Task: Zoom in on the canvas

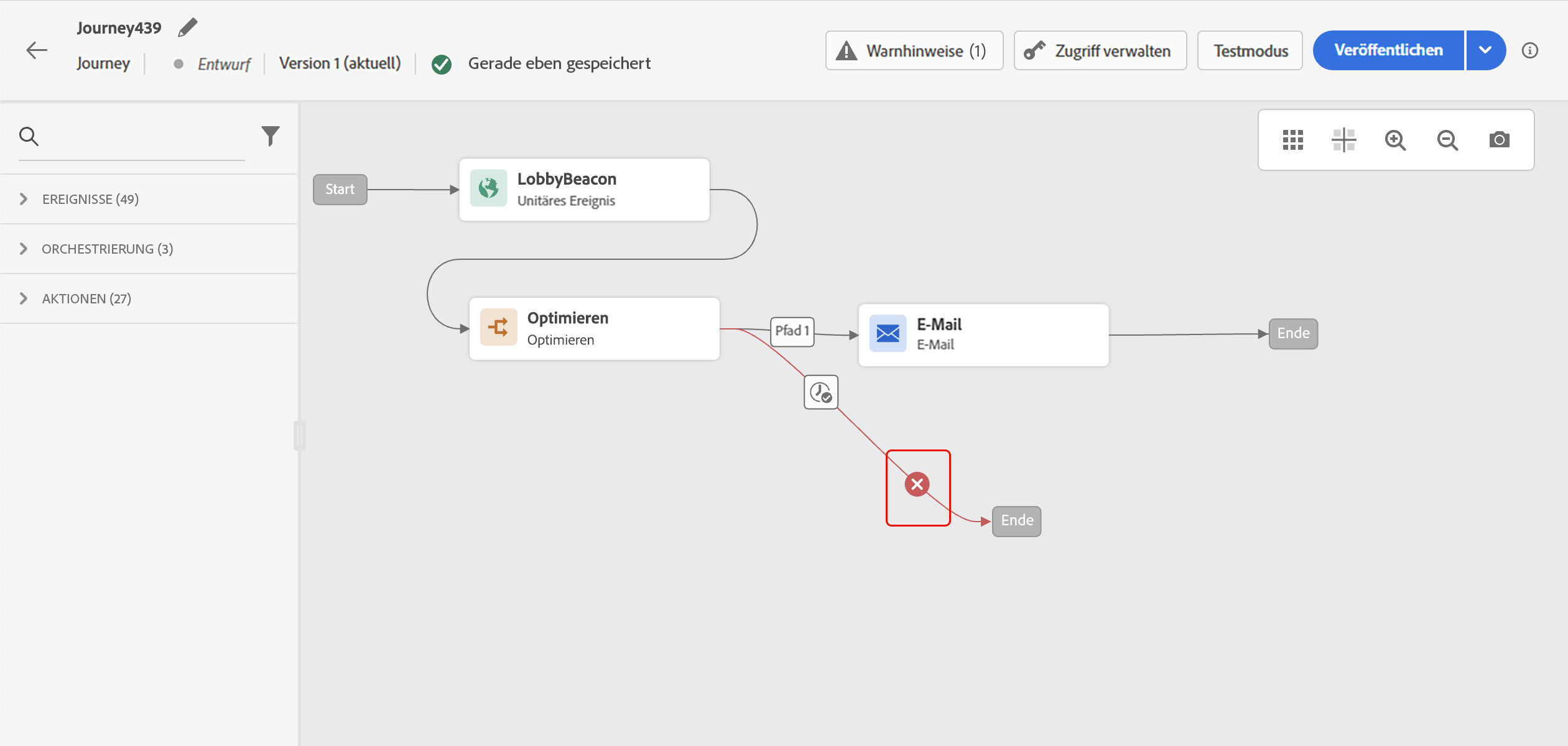Action: [x=1395, y=140]
